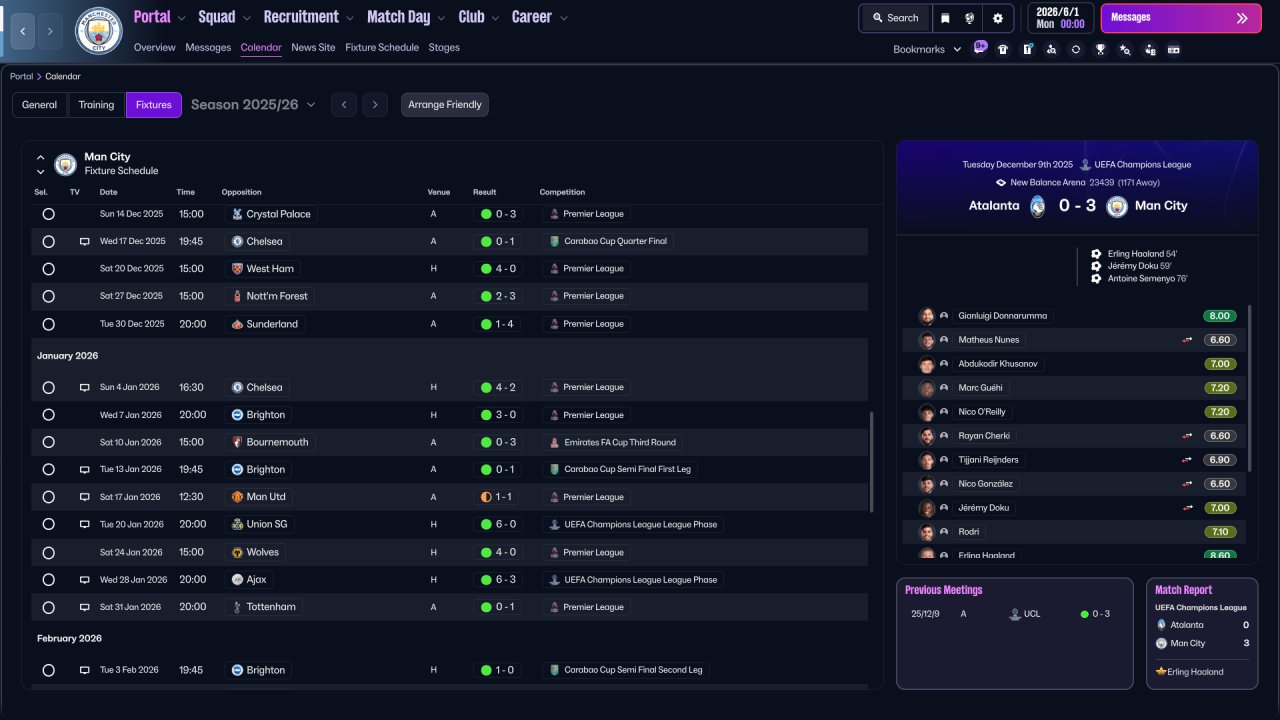Click the purple Messages continue button

pos(1181,18)
